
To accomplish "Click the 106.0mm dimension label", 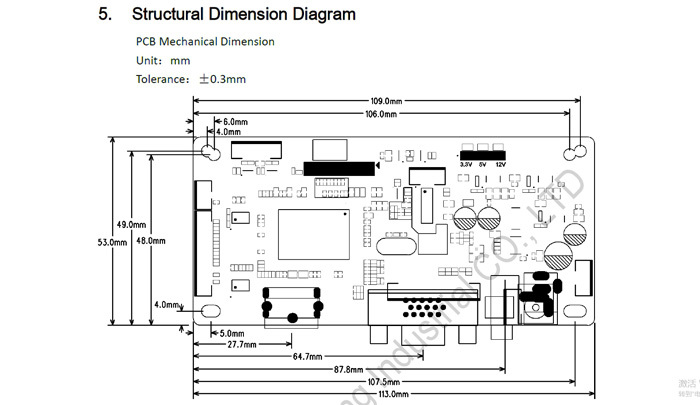I will click(x=381, y=114).
